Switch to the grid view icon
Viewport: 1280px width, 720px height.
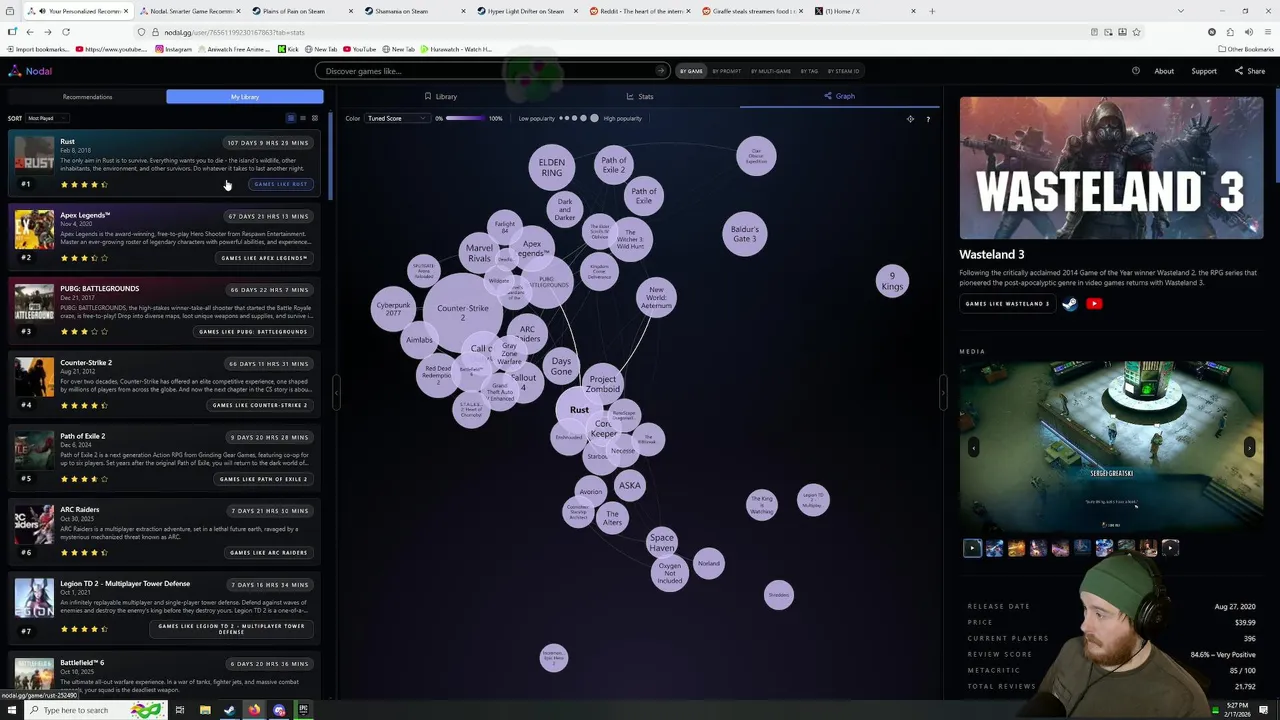click(314, 118)
